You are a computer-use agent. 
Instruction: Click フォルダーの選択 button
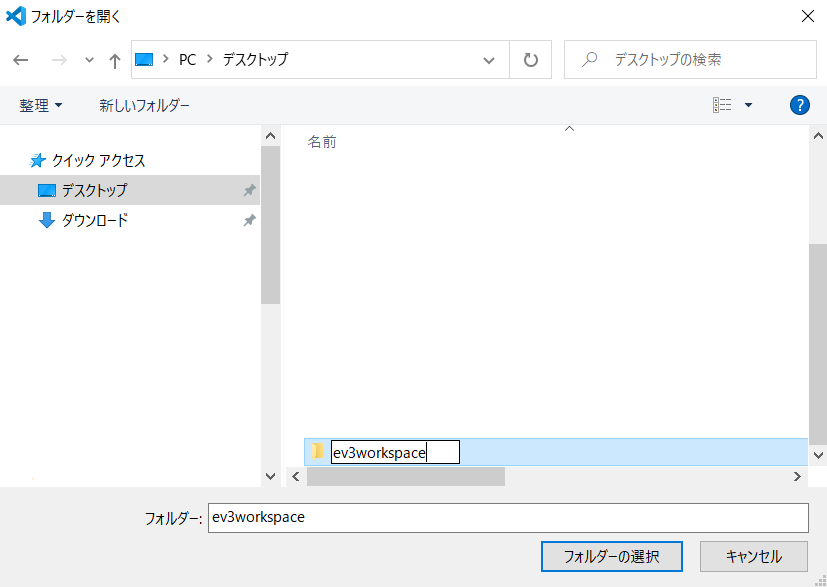(612, 556)
